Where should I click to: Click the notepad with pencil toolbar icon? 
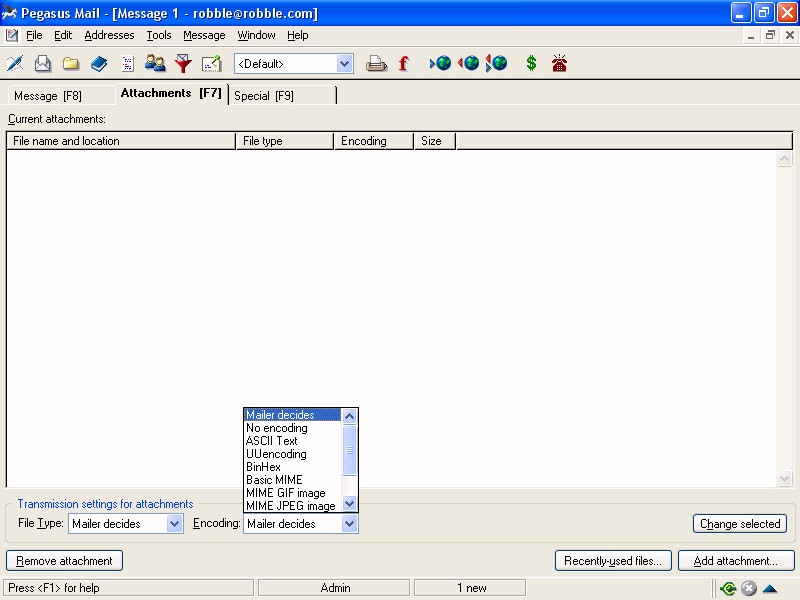click(x=211, y=64)
